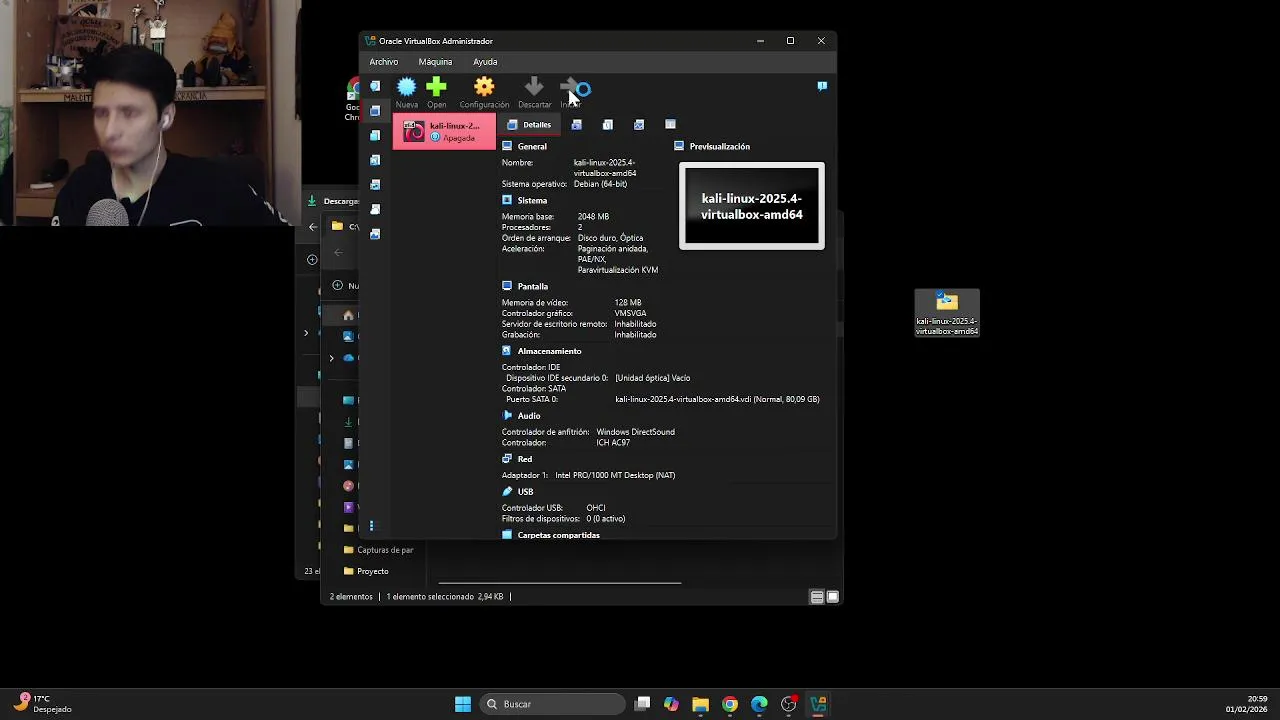1280x720 pixels.
Task: Click the Red section header
Action: (x=525, y=460)
